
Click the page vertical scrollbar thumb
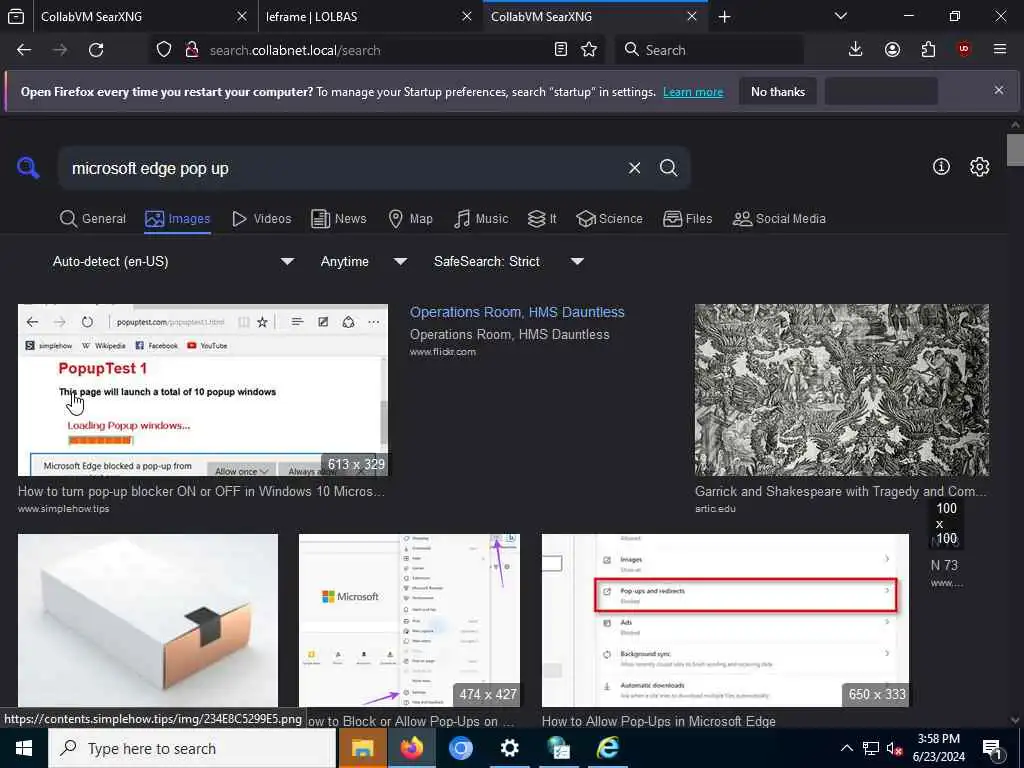(x=1016, y=150)
